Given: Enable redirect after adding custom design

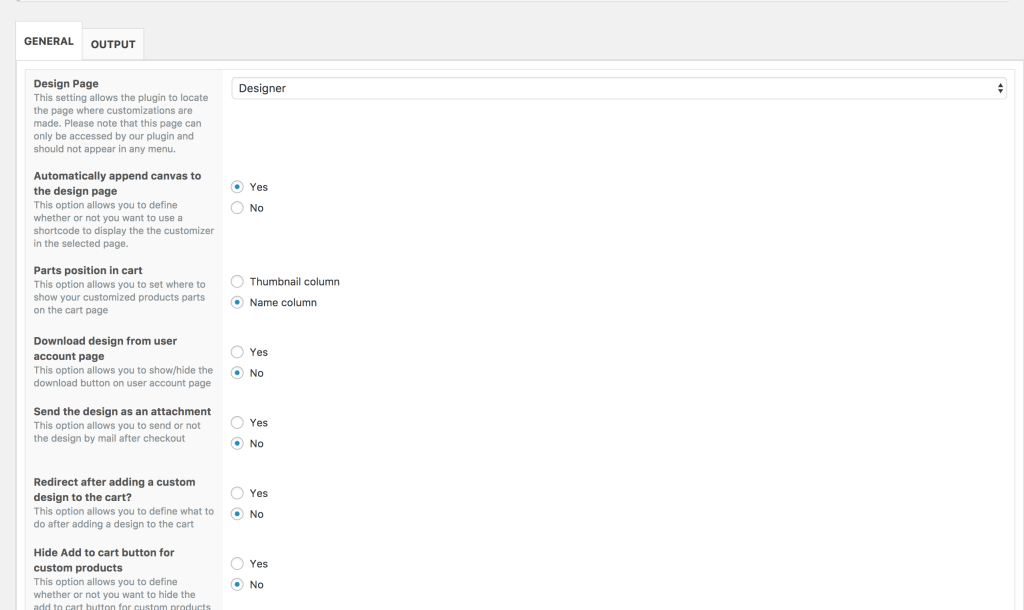Looking at the screenshot, I should (x=237, y=493).
